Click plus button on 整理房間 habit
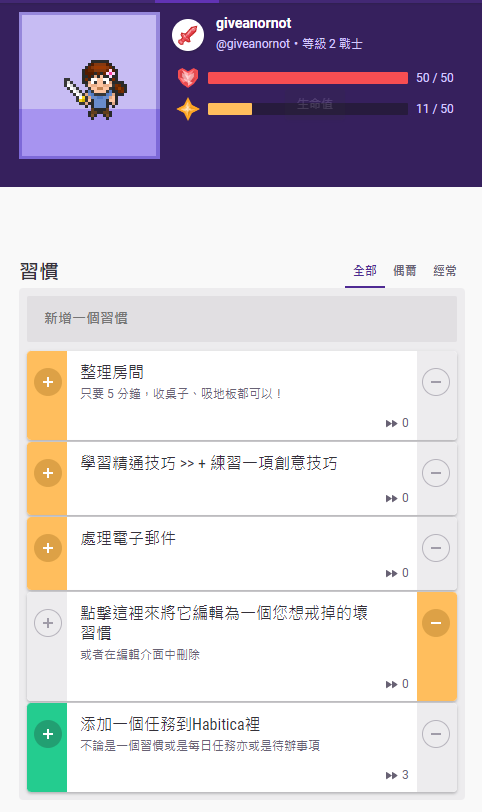 [x=48, y=382]
